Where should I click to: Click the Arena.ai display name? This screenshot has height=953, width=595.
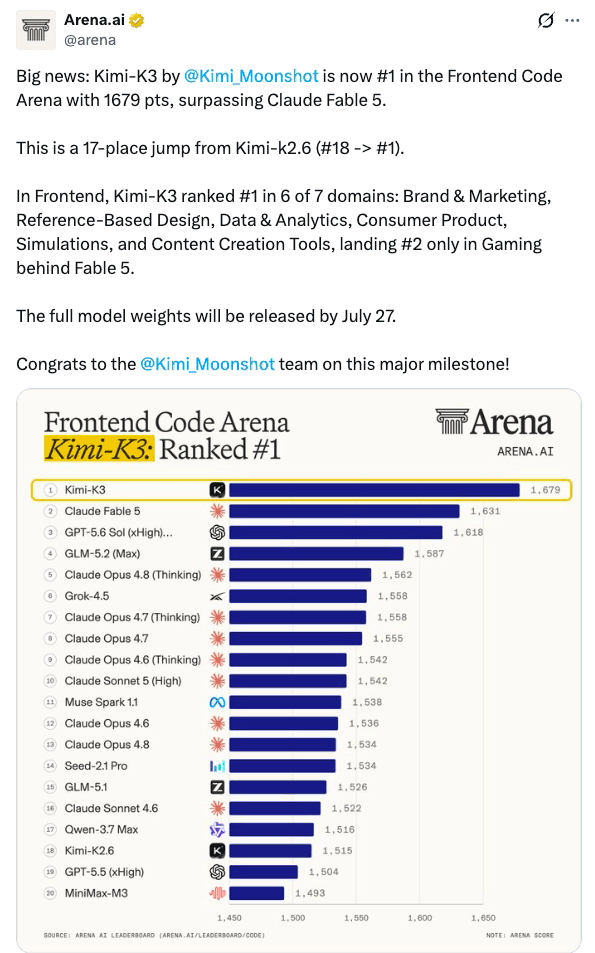[x=94, y=20]
